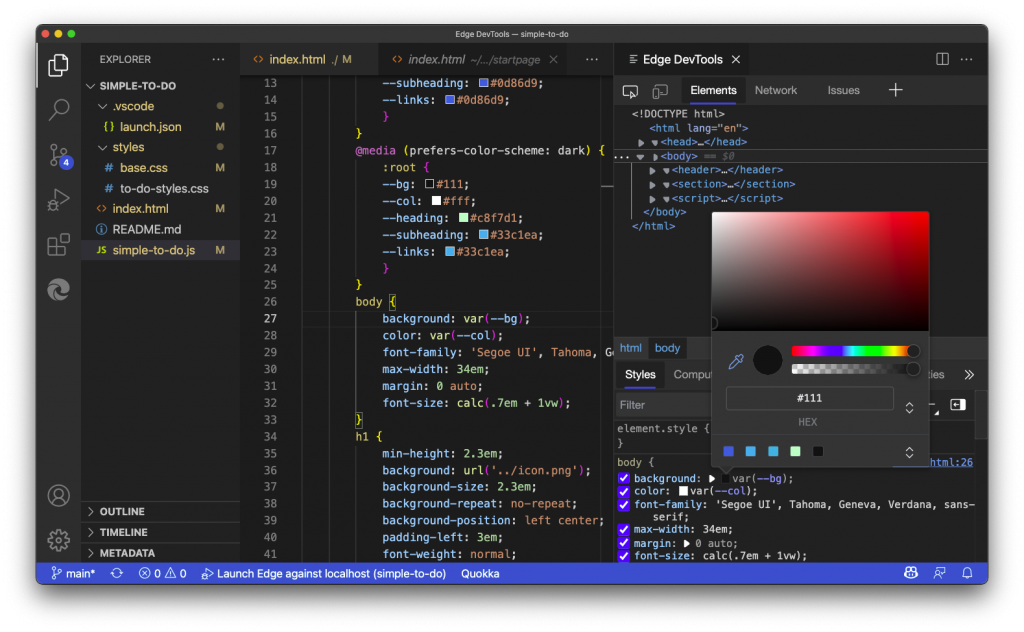
Task: Open the Search view icon
Action: point(59,110)
